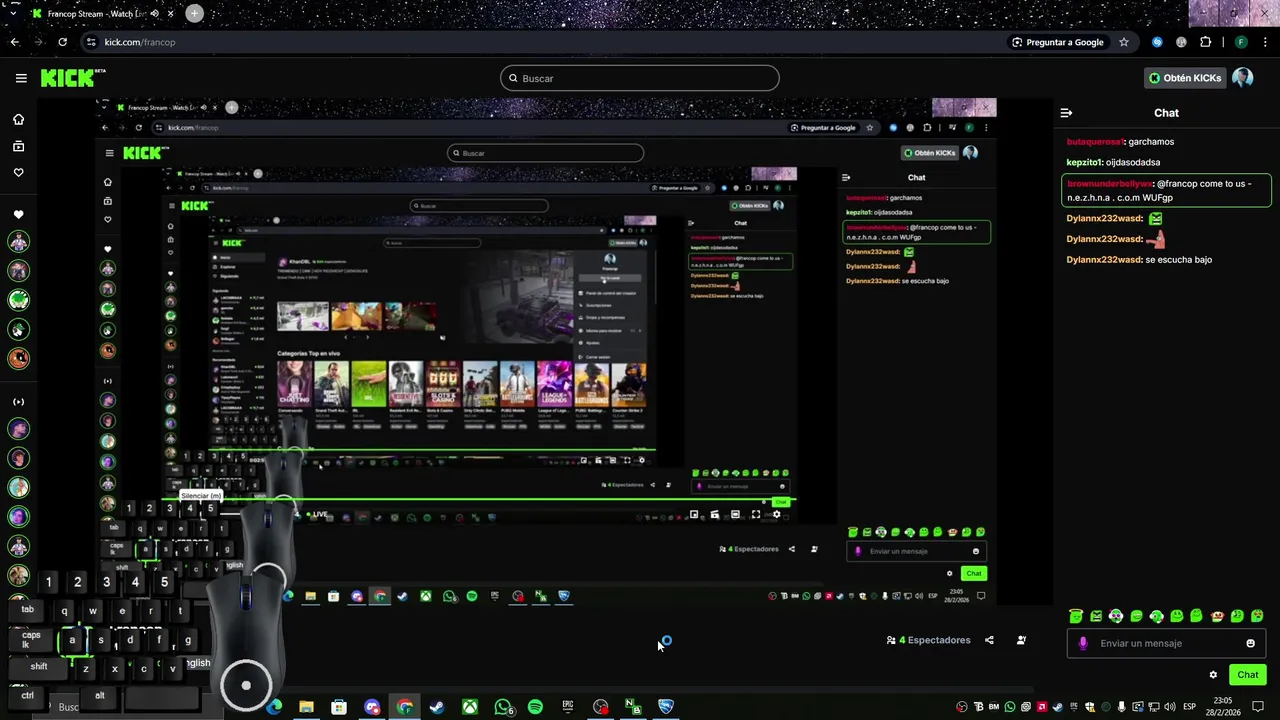This screenshot has width=1280, height=720.
Task: Open the Browse icon below Home in sidebar
Action: click(x=18, y=146)
